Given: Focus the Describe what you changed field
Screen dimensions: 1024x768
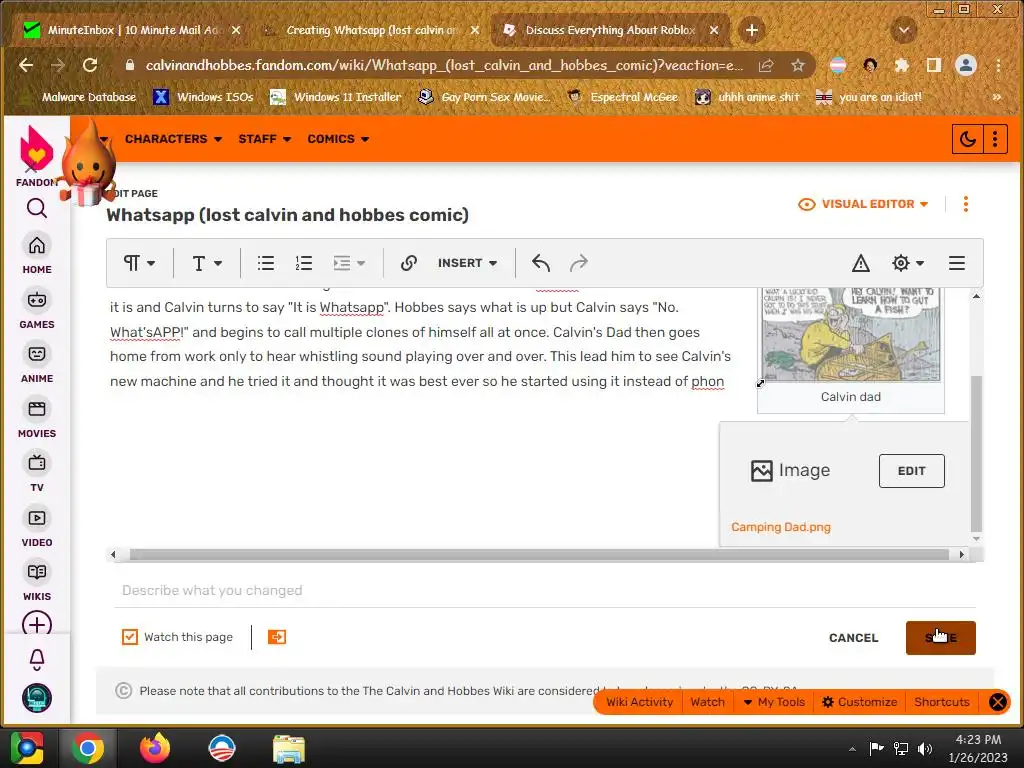Looking at the screenshot, I should coord(545,590).
